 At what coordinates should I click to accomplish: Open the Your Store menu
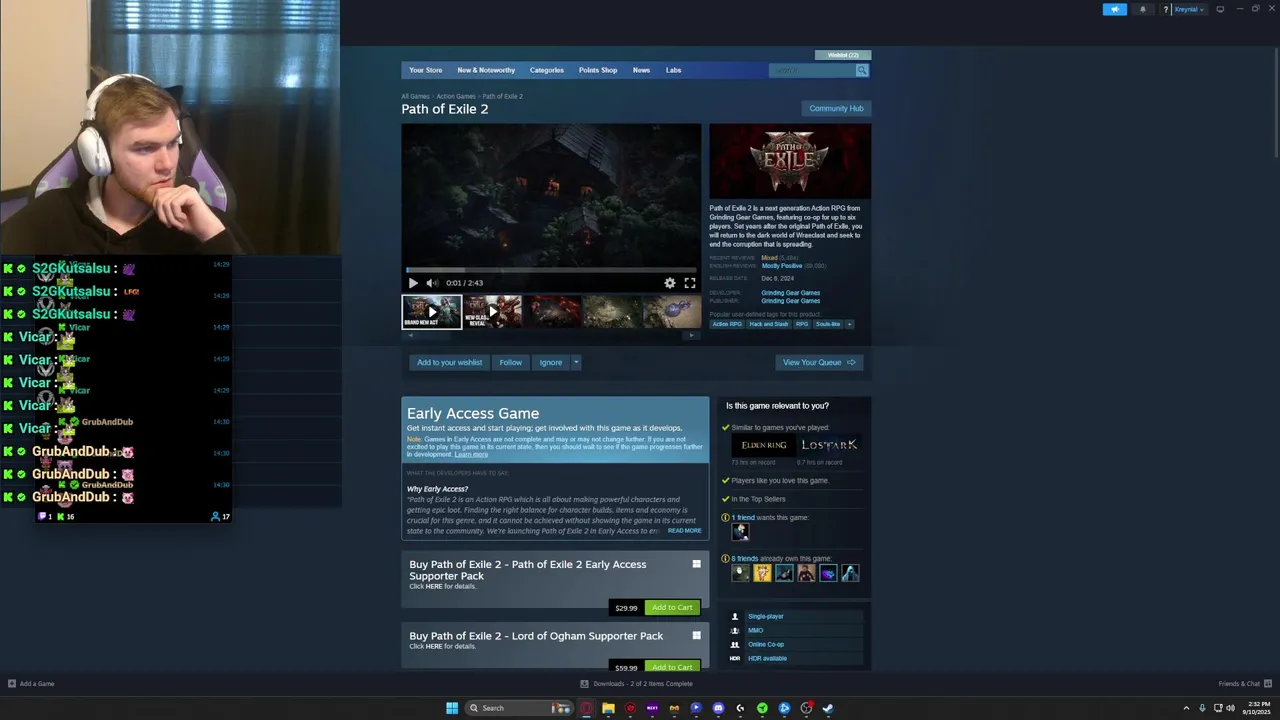pos(425,70)
